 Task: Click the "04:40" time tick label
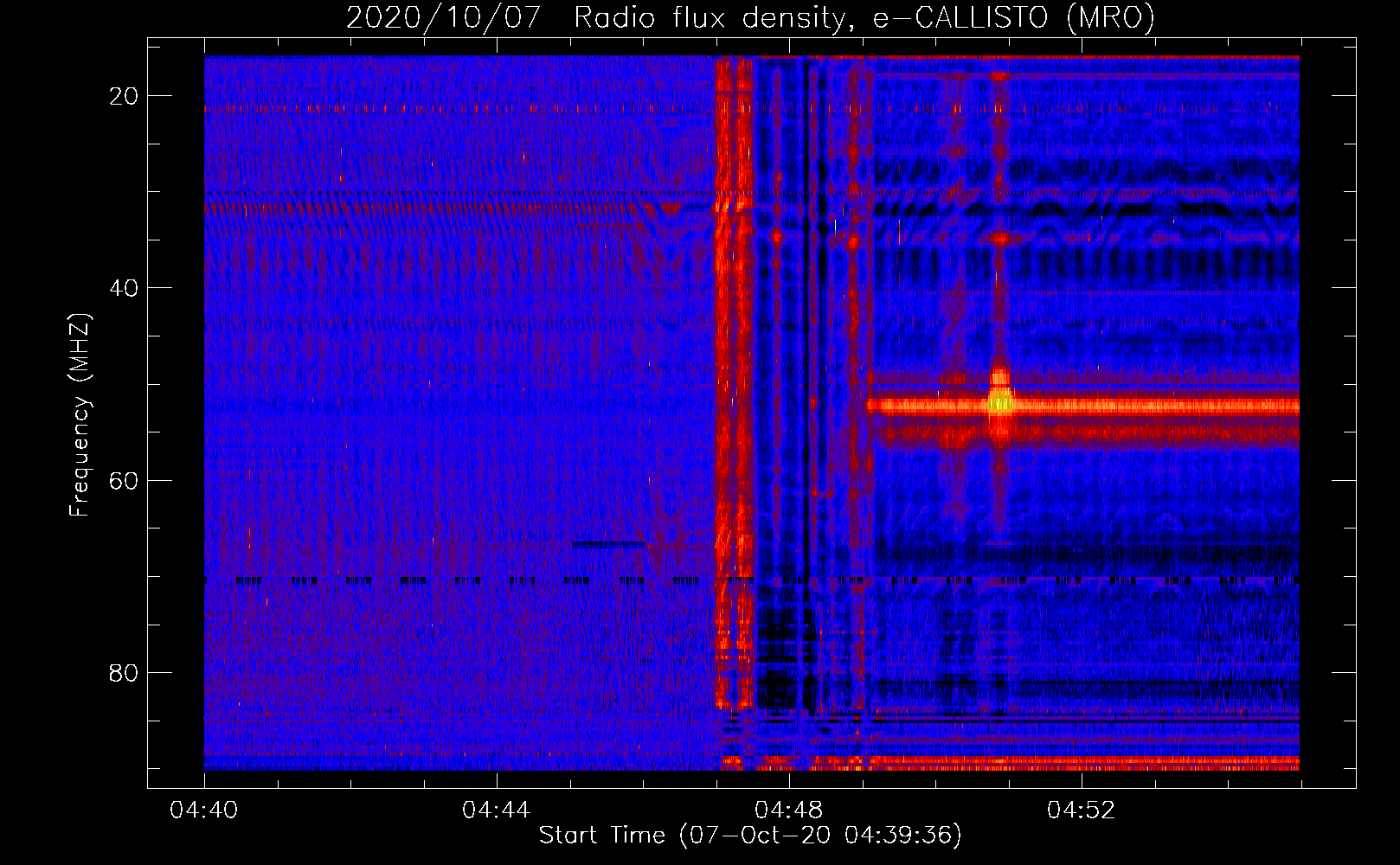tap(204, 811)
